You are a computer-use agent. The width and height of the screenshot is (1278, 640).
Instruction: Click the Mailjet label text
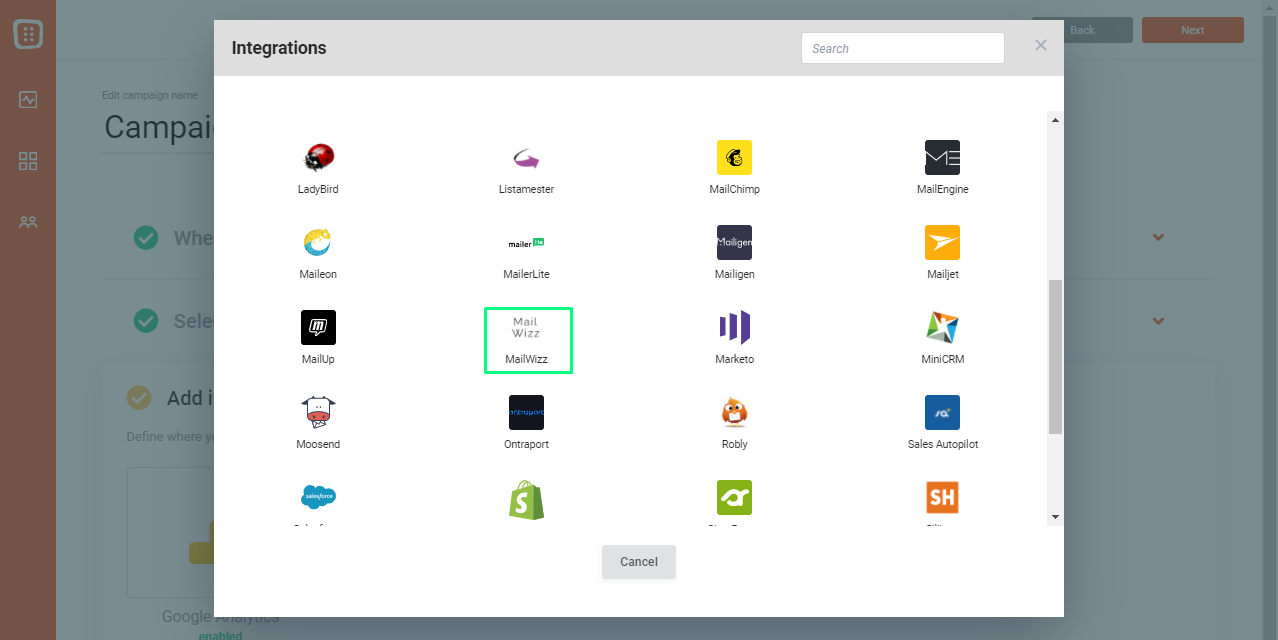coord(942,274)
